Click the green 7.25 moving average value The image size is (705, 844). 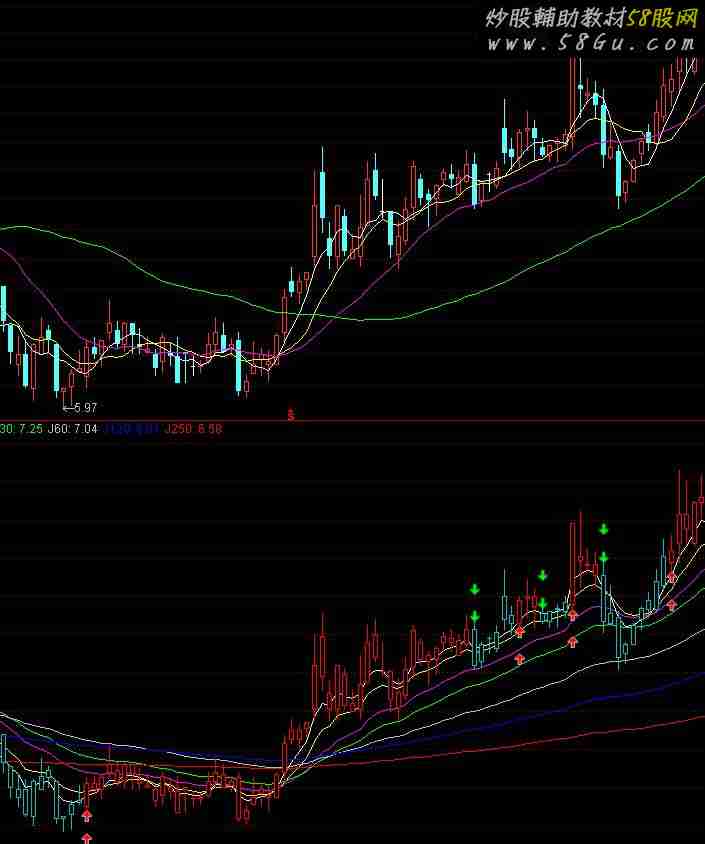tap(31, 429)
